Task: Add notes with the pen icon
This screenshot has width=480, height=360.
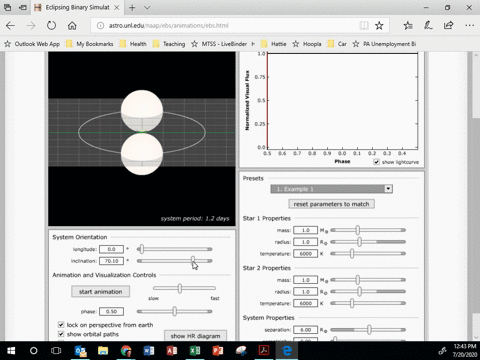Action: 428,25
